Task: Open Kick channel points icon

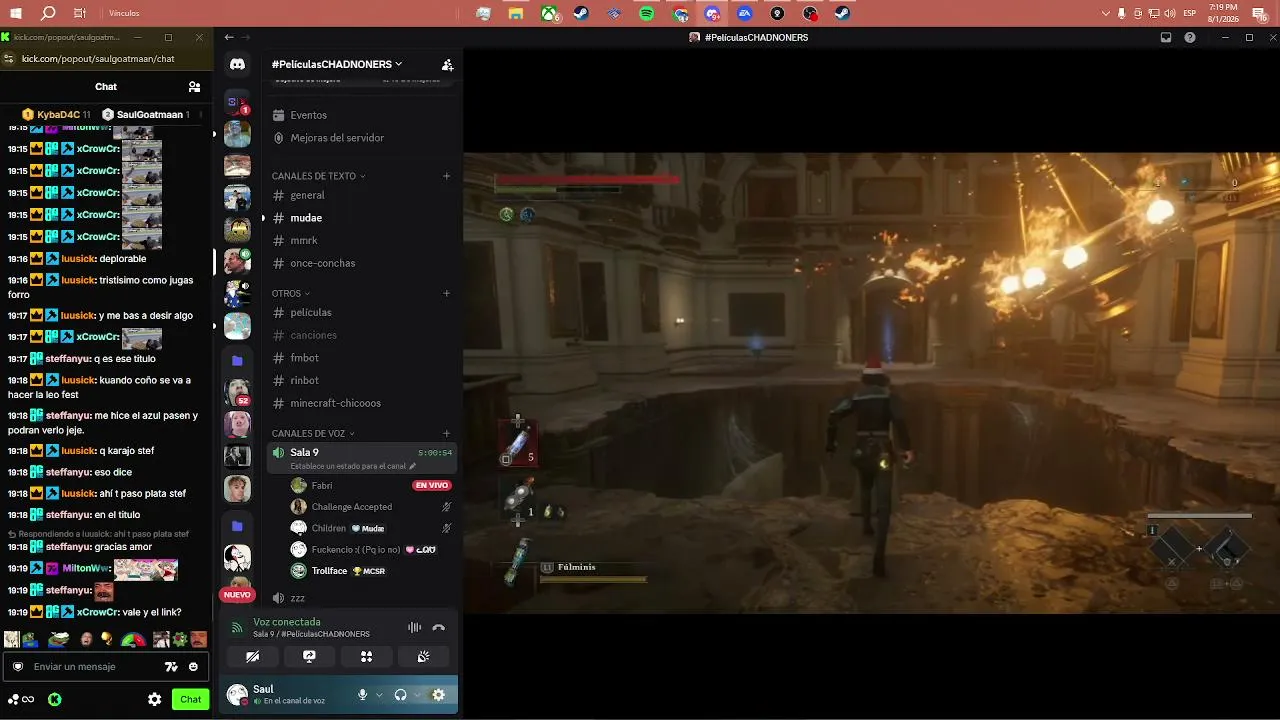Action: coord(21,700)
